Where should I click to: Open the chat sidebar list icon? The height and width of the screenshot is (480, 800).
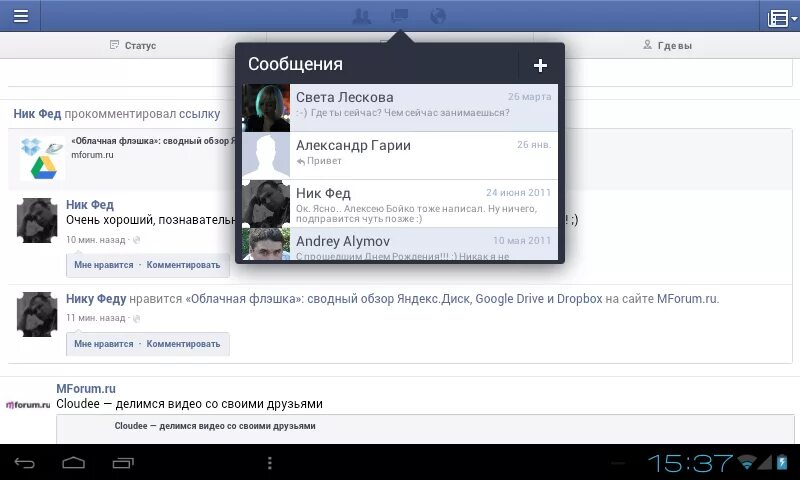click(x=780, y=17)
